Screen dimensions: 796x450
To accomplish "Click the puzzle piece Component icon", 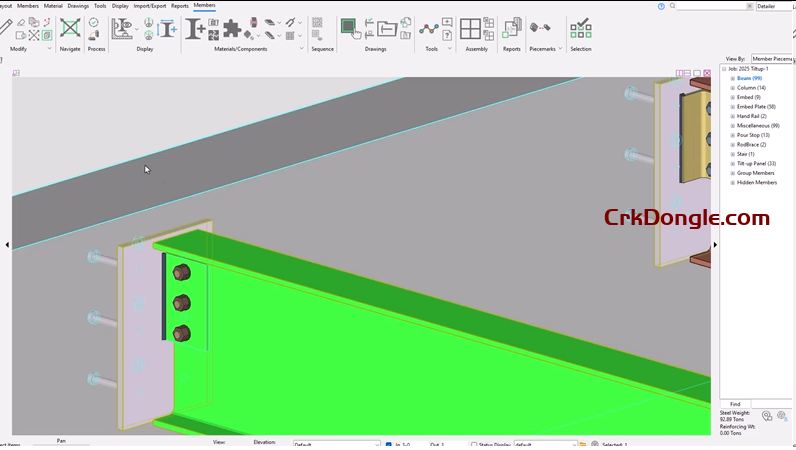I will (231, 28).
